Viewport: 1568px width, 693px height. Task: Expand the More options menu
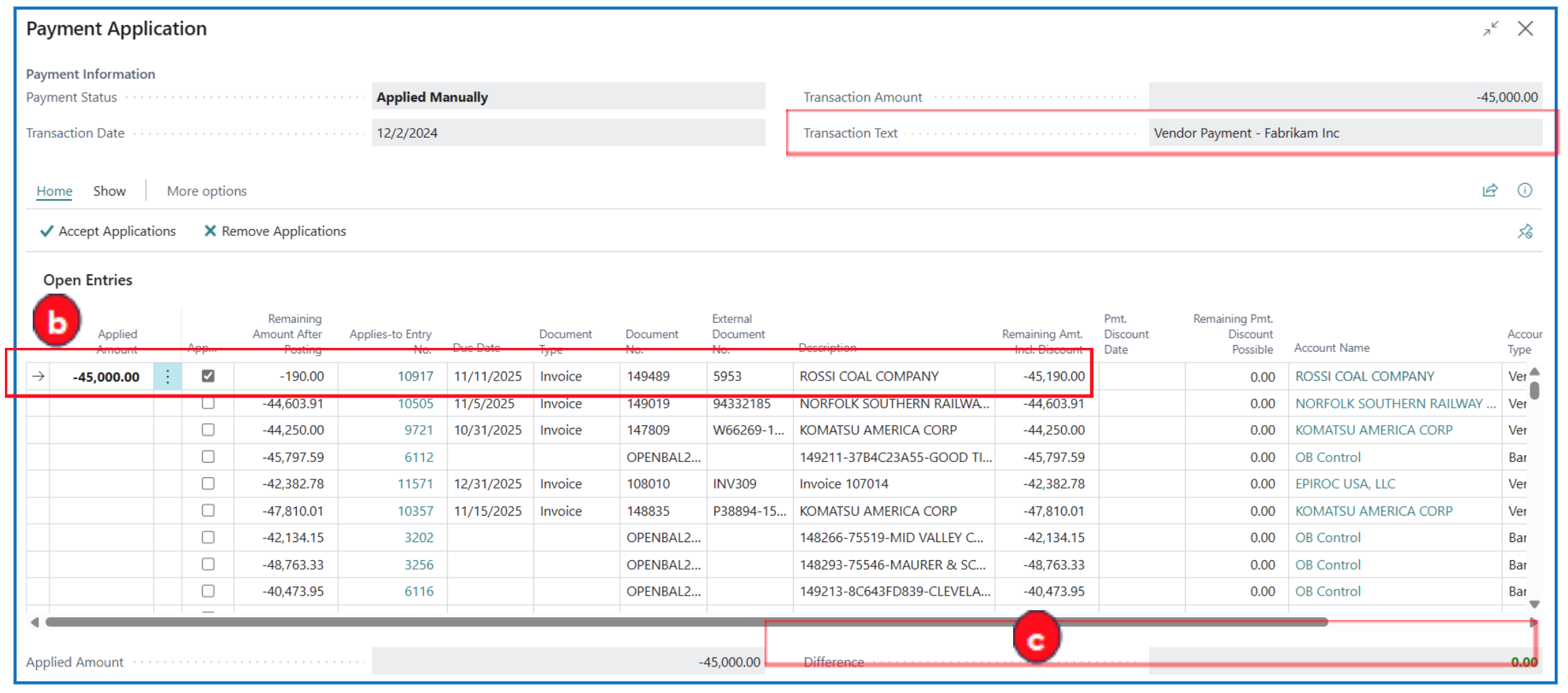point(206,191)
